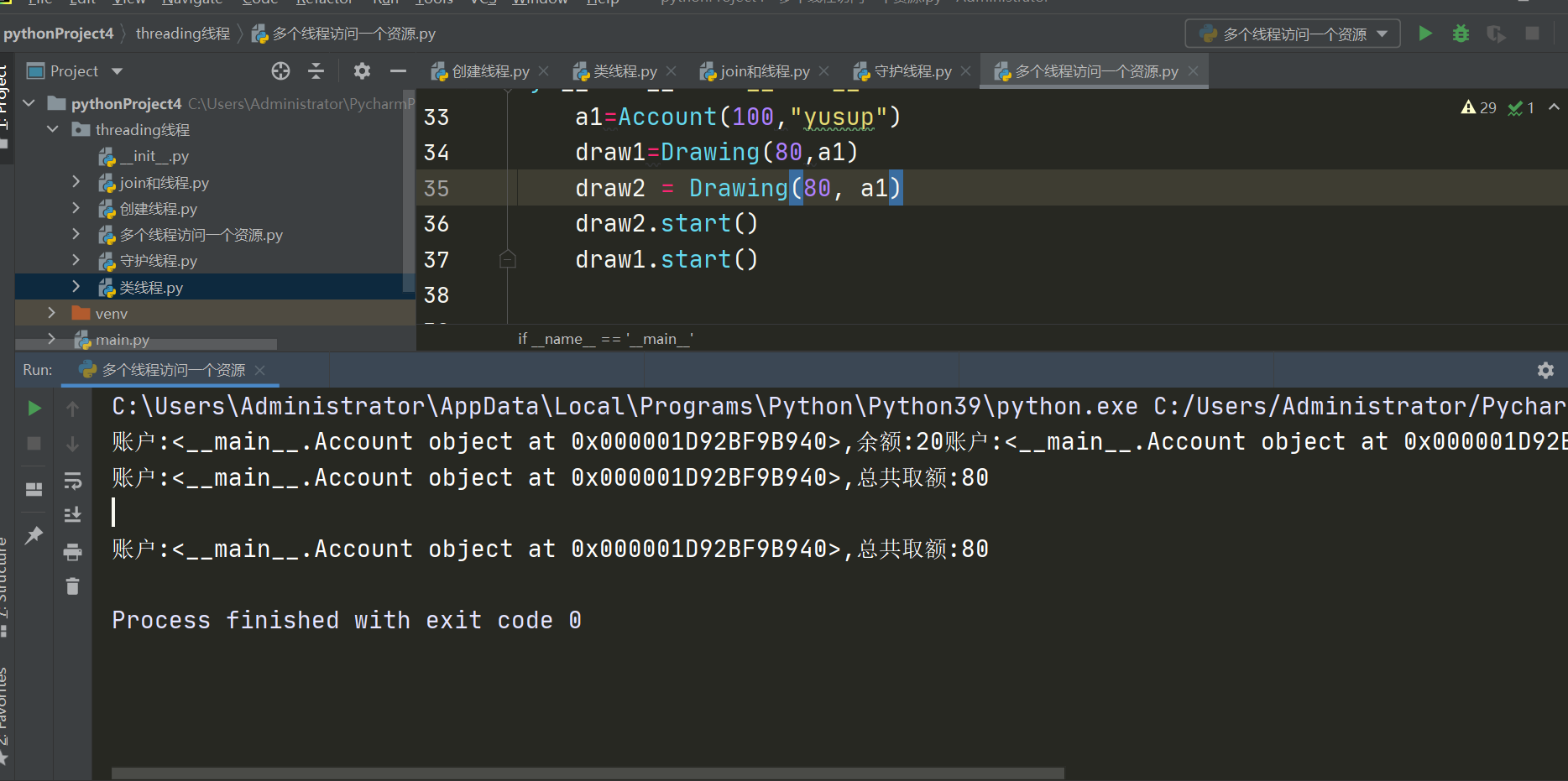Screen dimensions: 1568x781
Task: Stop the process in Run panel
Action: pyautogui.click(x=34, y=443)
